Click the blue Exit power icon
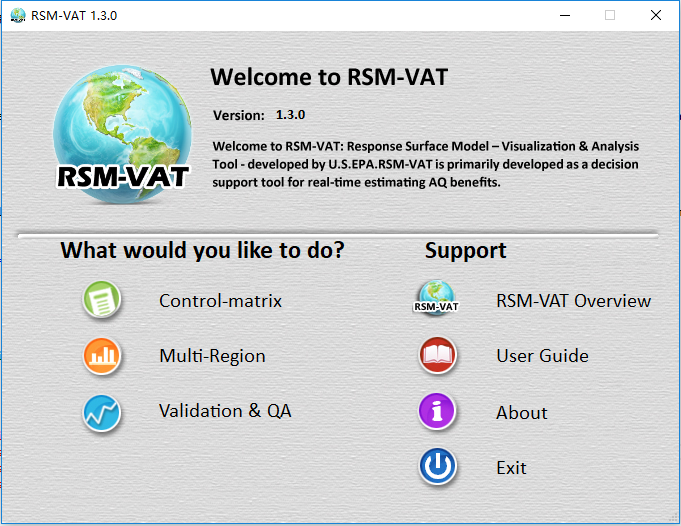 [437, 466]
